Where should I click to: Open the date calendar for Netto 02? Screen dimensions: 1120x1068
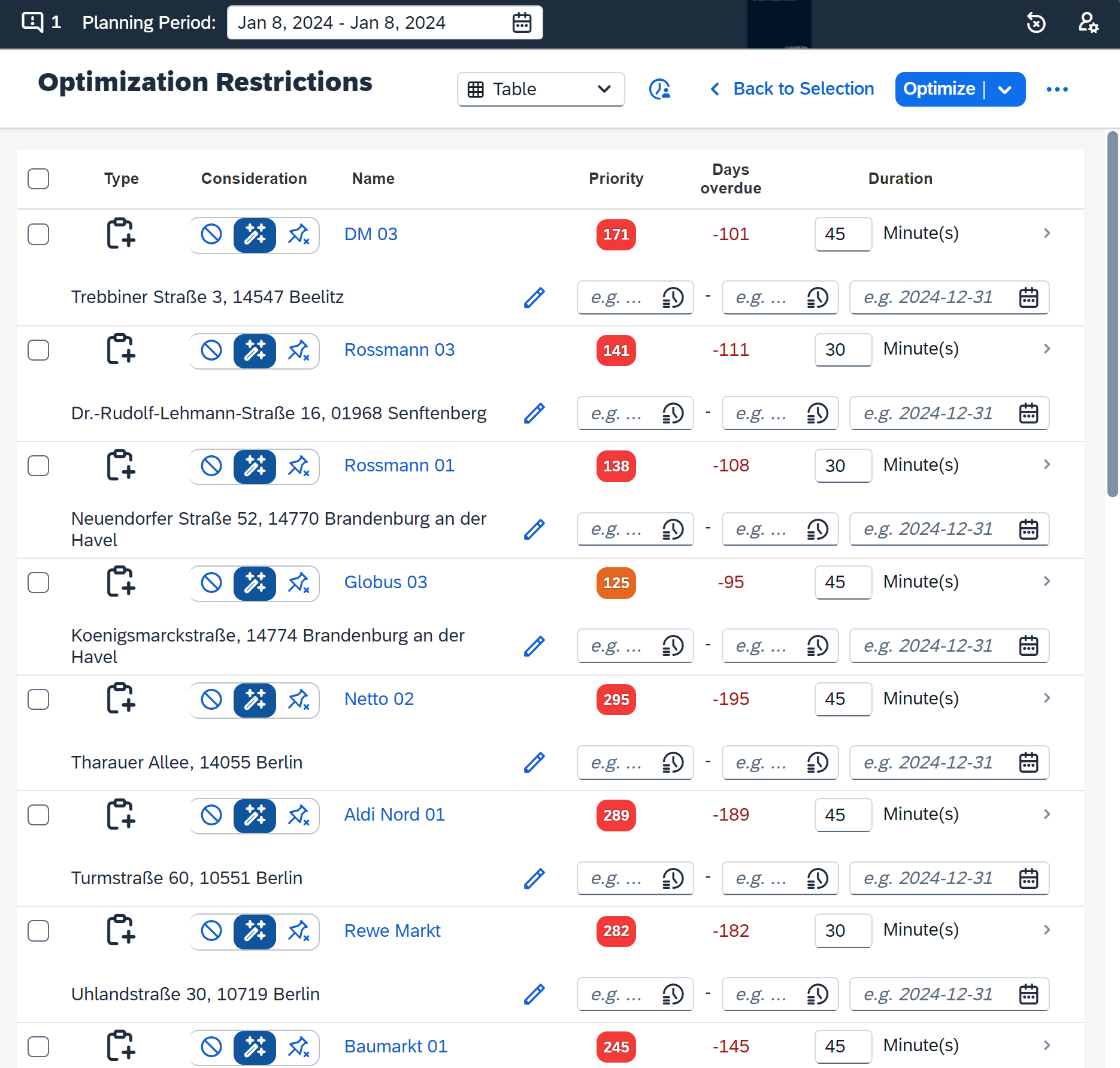1028,763
